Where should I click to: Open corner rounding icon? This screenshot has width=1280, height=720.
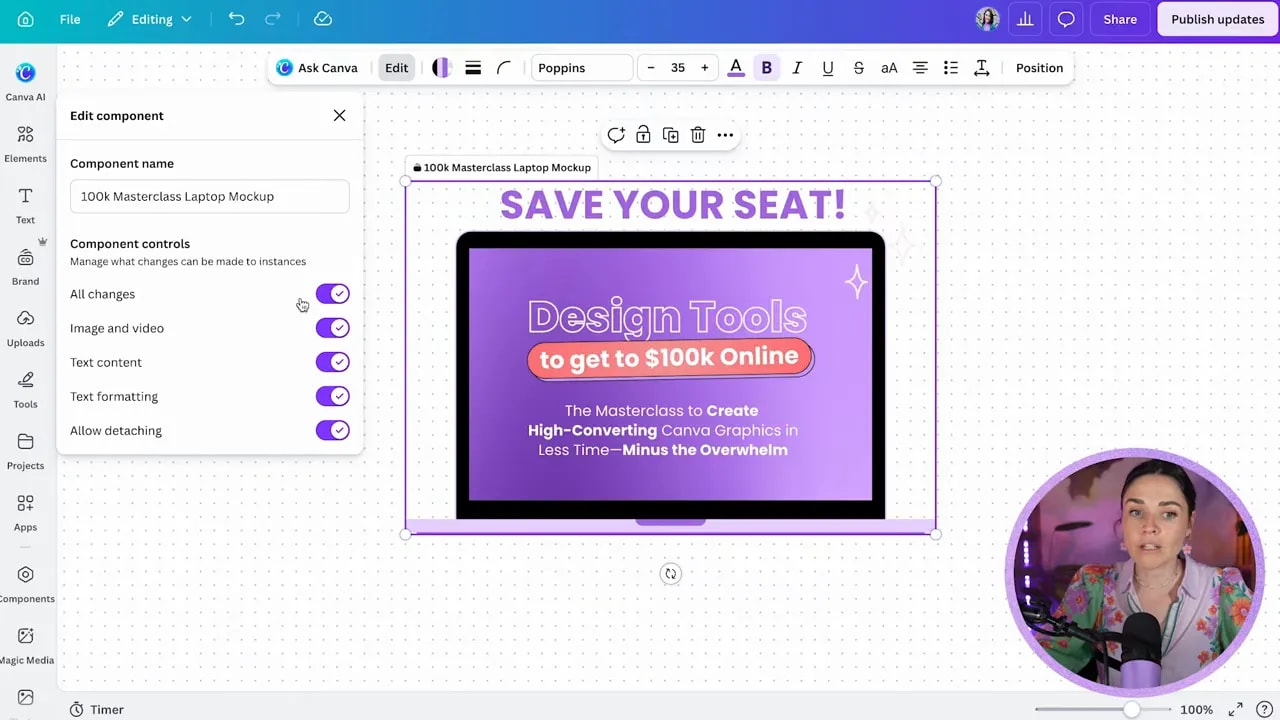(x=504, y=68)
